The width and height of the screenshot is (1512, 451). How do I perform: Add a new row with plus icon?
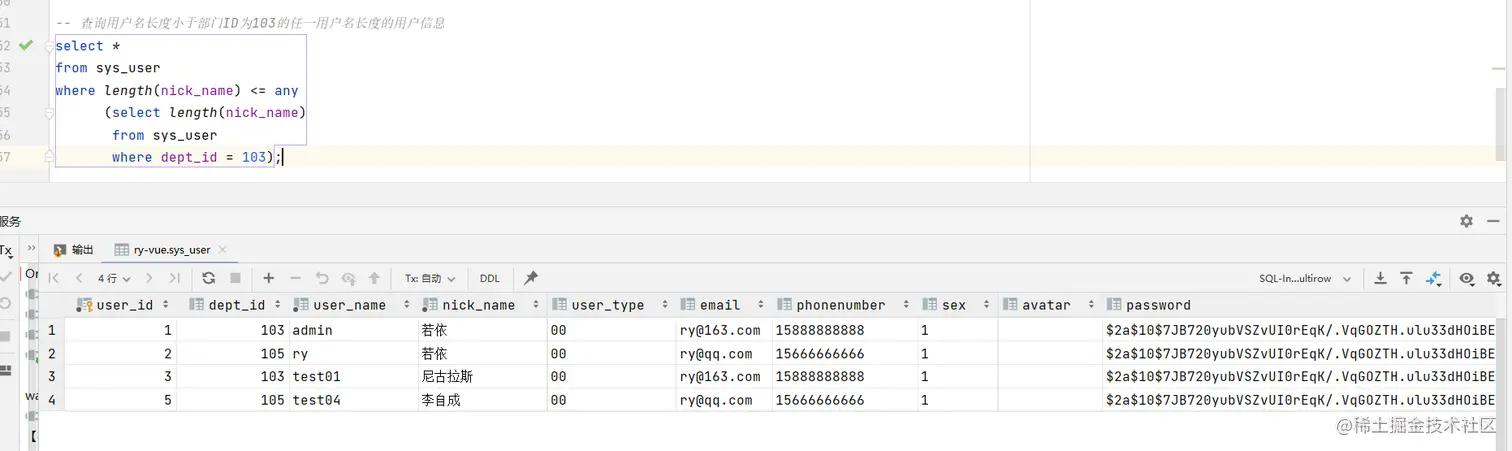pos(268,278)
